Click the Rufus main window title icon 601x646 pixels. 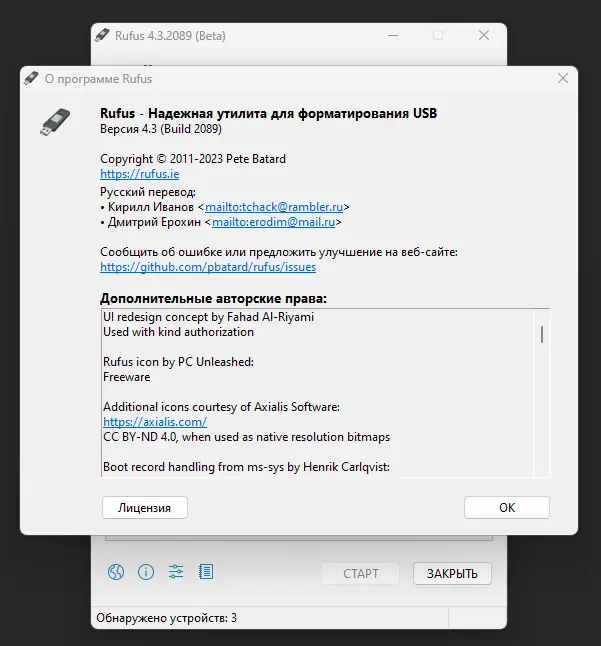tap(102, 35)
